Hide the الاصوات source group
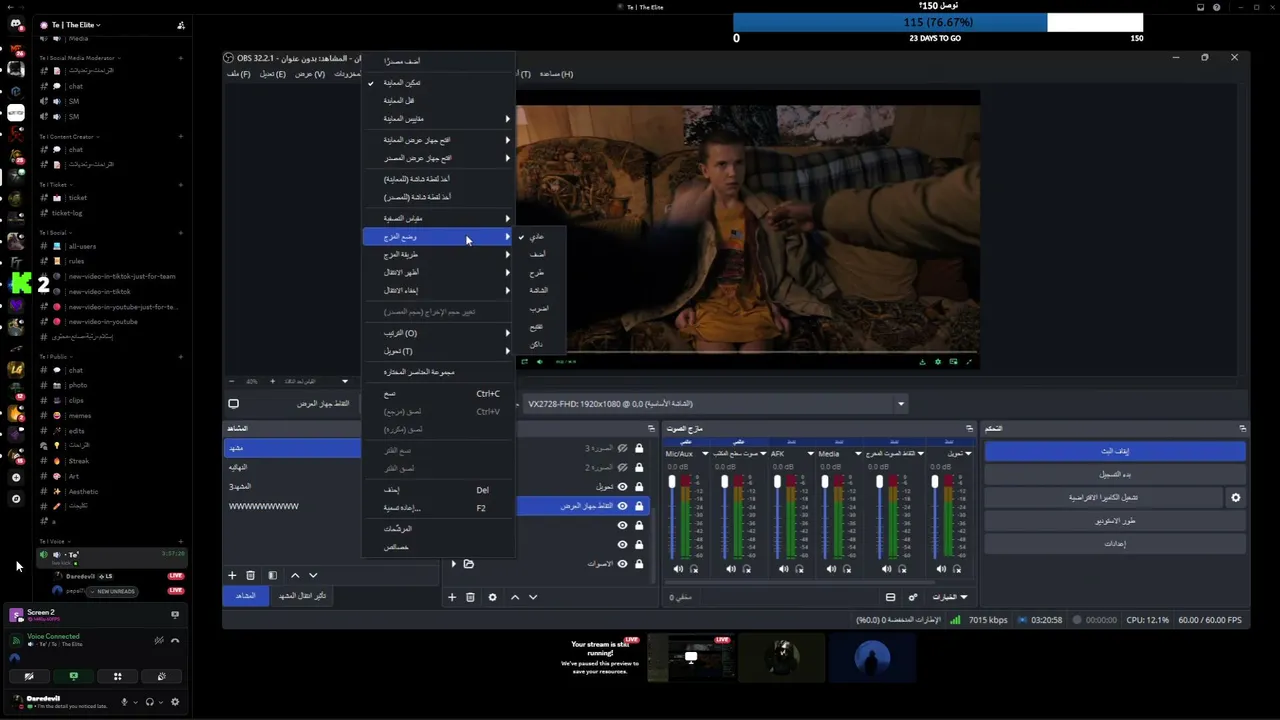Viewport: 1280px width, 720px height. point(622,564)
